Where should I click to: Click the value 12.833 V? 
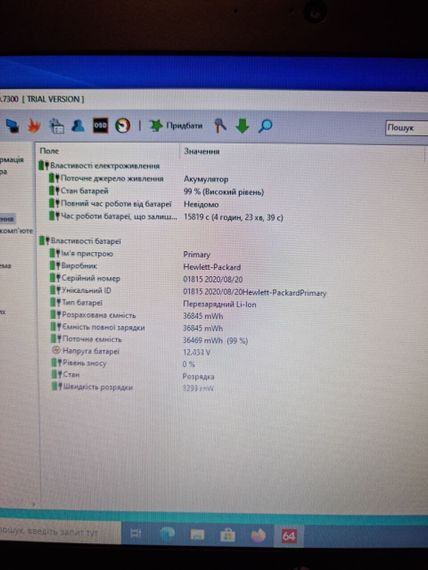pyautogui.click(x=197, y=352)
